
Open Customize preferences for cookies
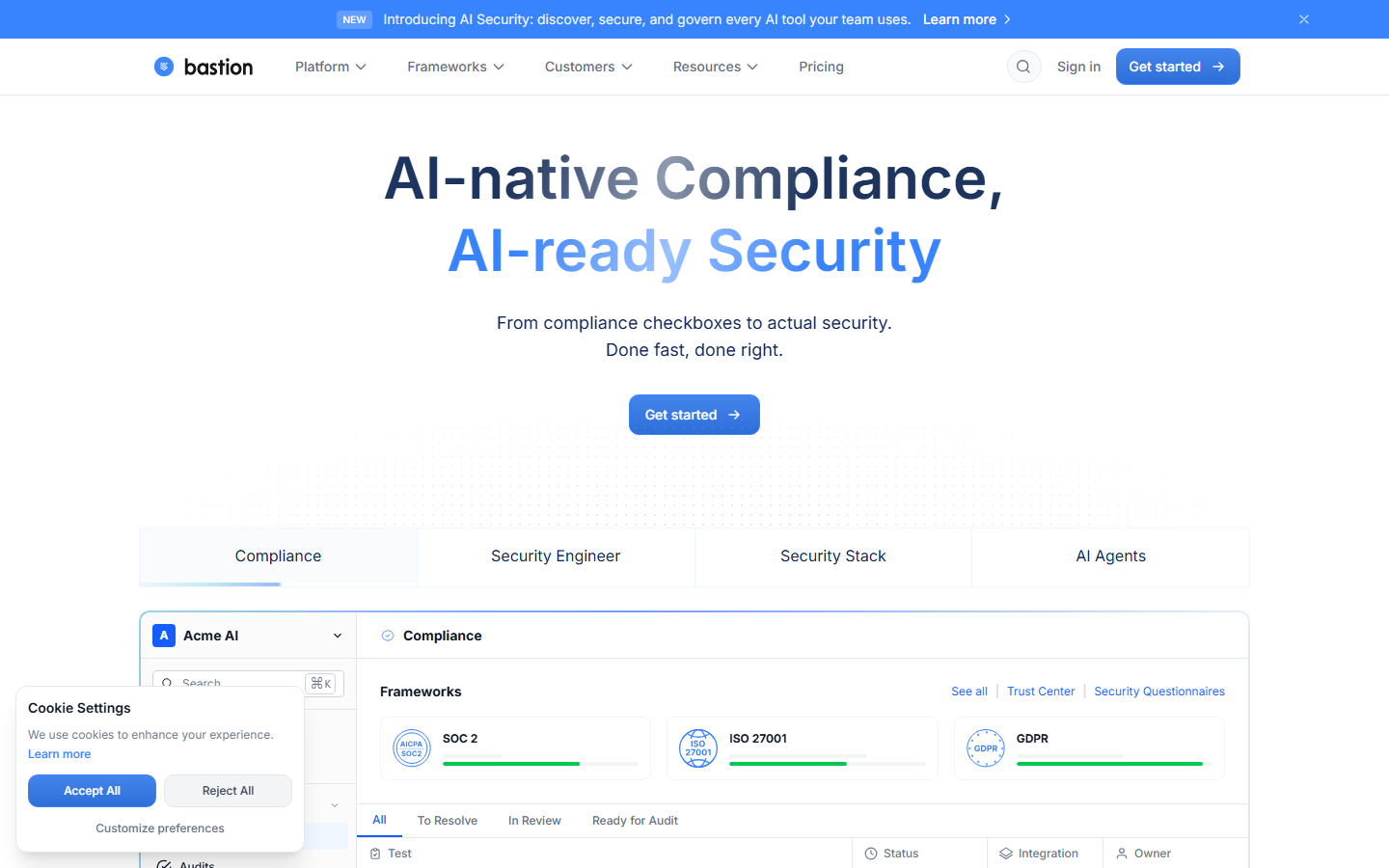160,828
